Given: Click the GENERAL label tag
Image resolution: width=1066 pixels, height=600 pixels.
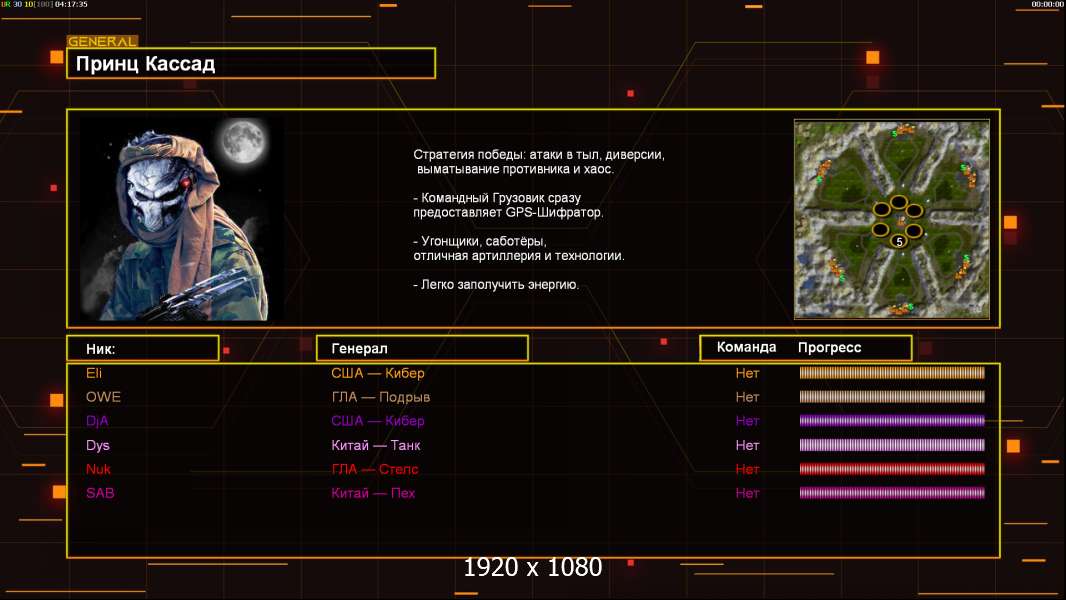Looking at the screenshot, I should click(102, 41).
